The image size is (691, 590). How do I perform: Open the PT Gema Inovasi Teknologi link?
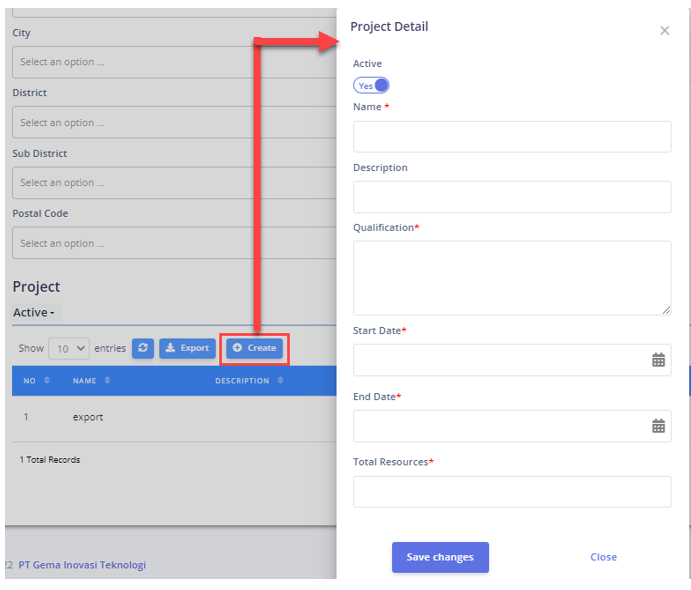point(82,565)
